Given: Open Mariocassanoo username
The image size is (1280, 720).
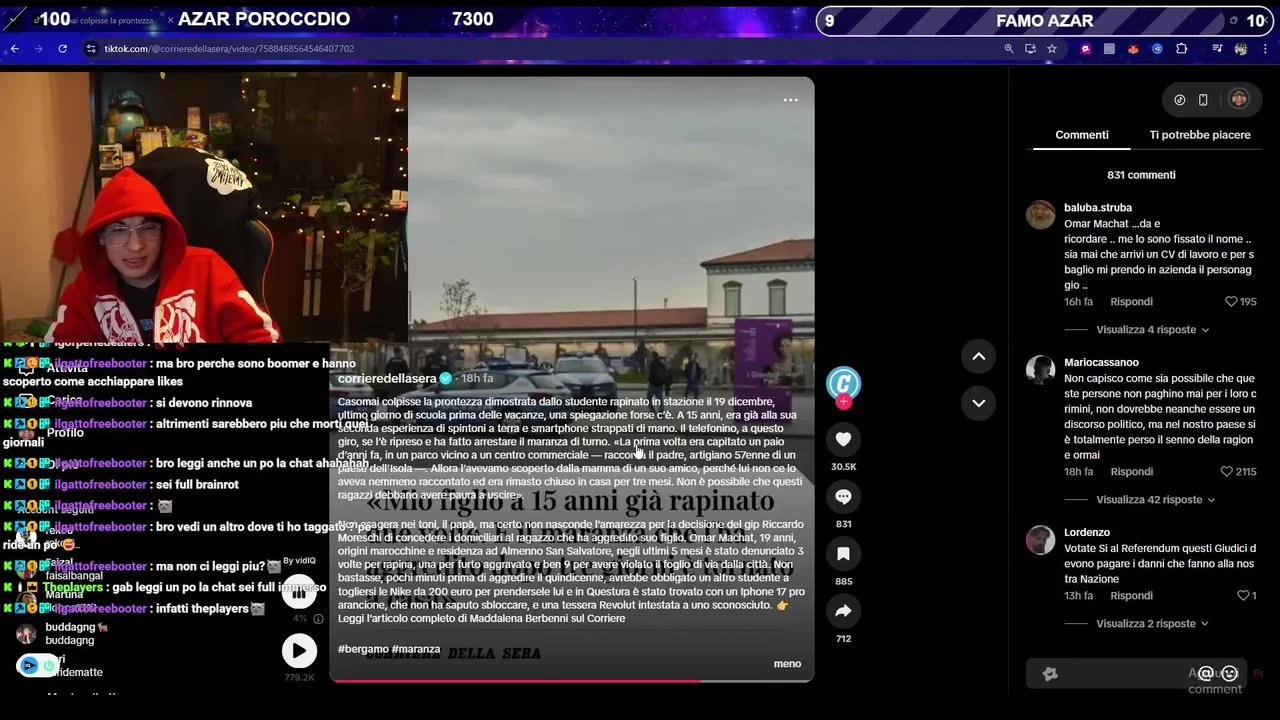Looking at the screenshot, I should pos(1101,362).
